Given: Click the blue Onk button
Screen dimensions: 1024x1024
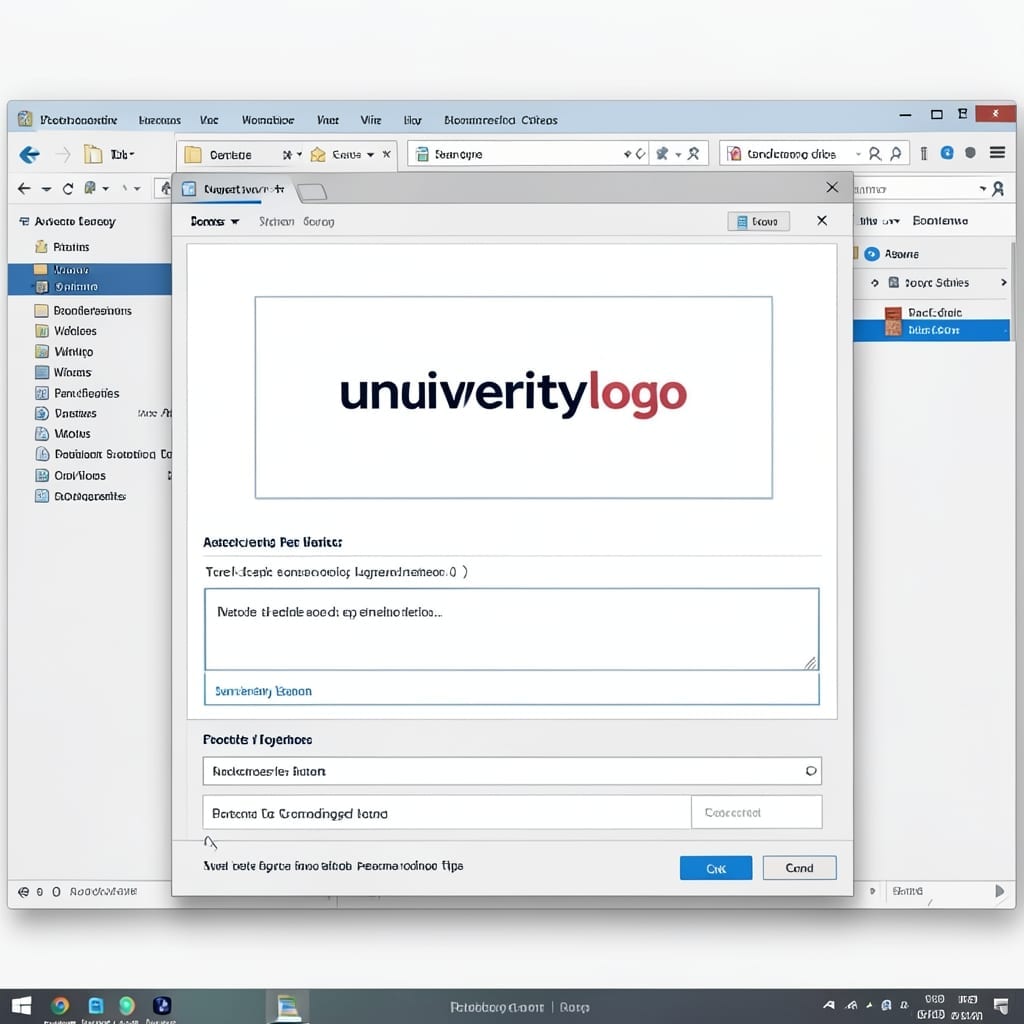Looking at the screenshot, I should (716, 868).
